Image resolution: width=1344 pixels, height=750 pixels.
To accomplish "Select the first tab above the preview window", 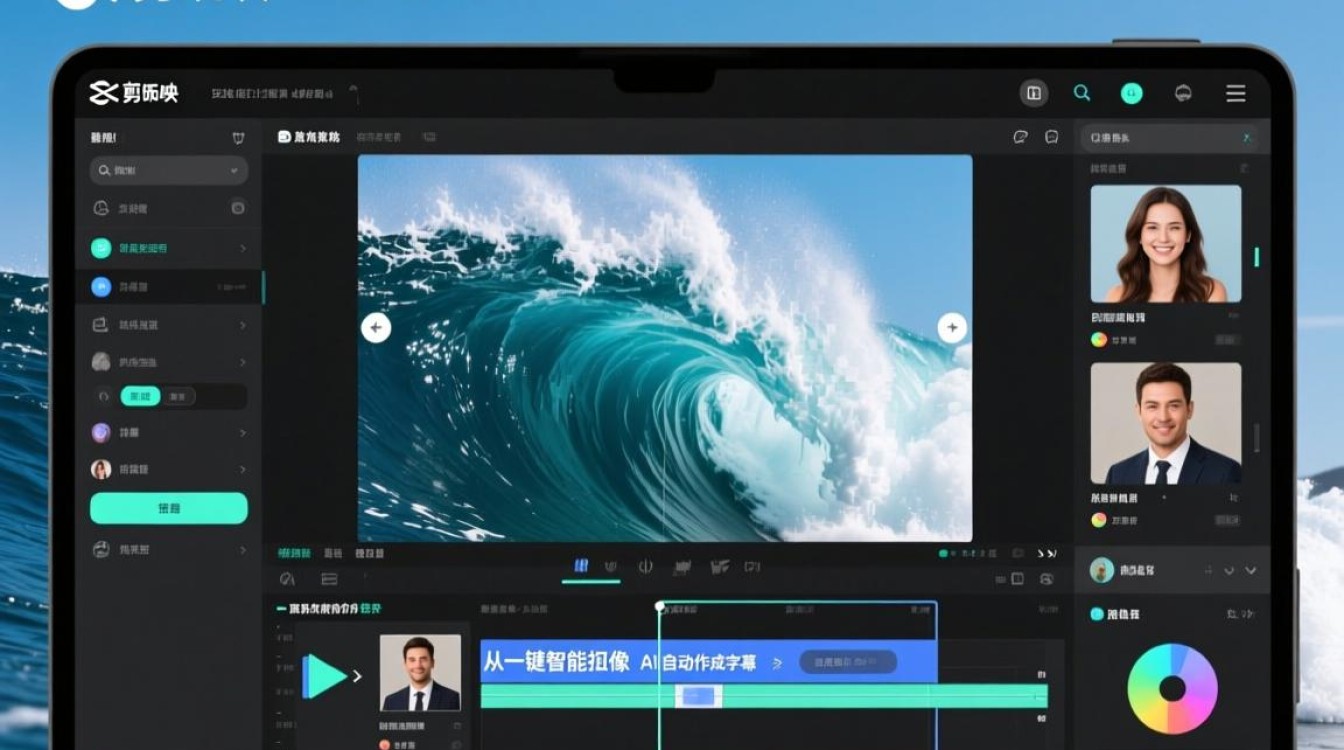I will point(309,137).
